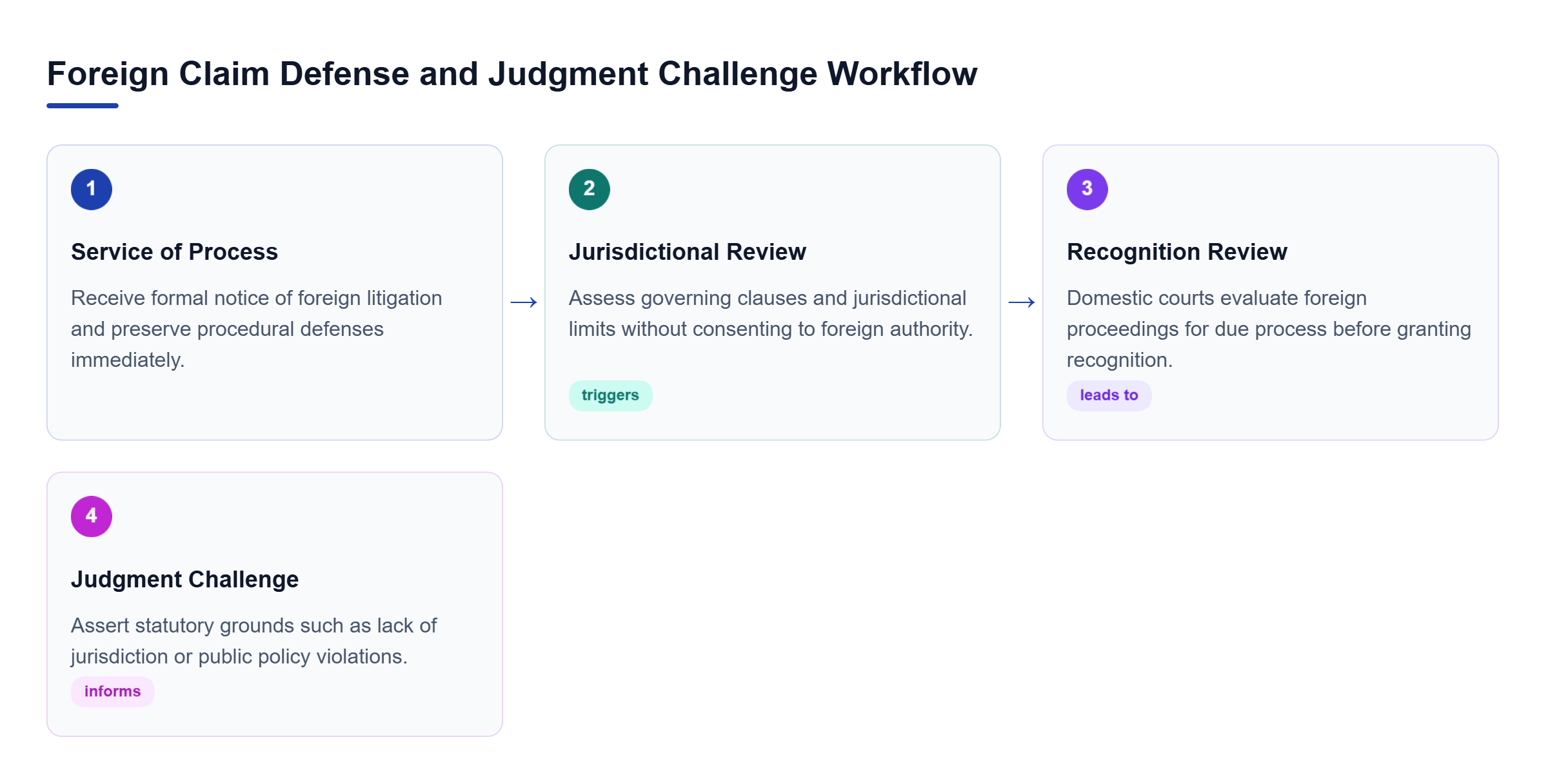Click 'Domestic courts evaluate foreign' description
This screenshot has height=784, width=1548.
tap(1269, 329)
